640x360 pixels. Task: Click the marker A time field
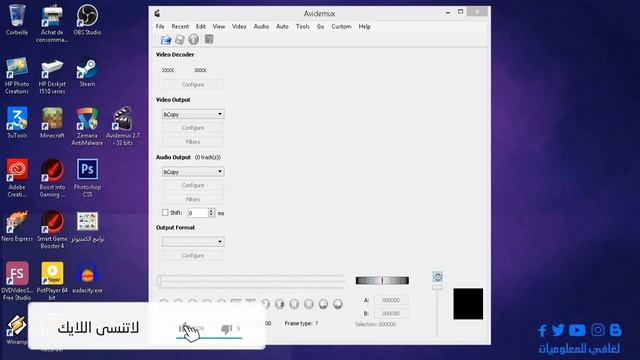coord(391,300)
